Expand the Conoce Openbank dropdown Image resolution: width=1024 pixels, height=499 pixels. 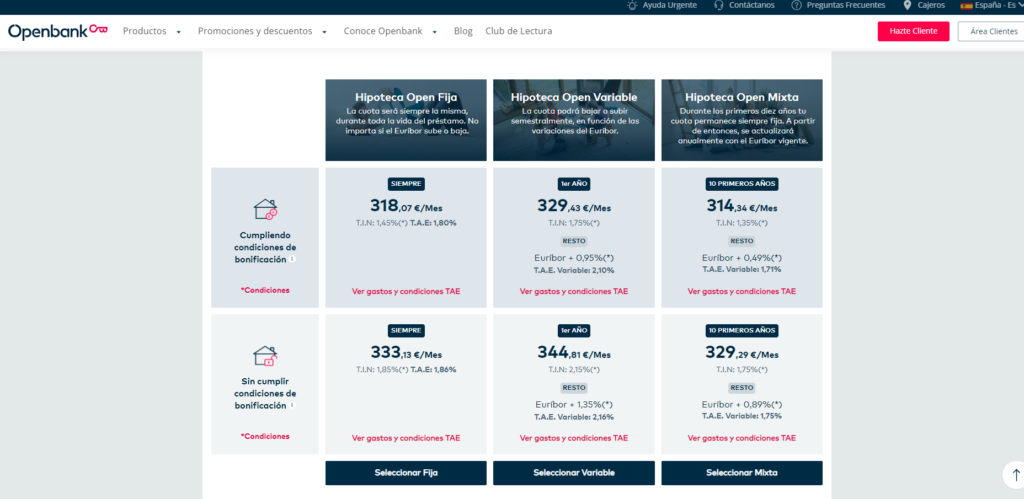[390, 31]
